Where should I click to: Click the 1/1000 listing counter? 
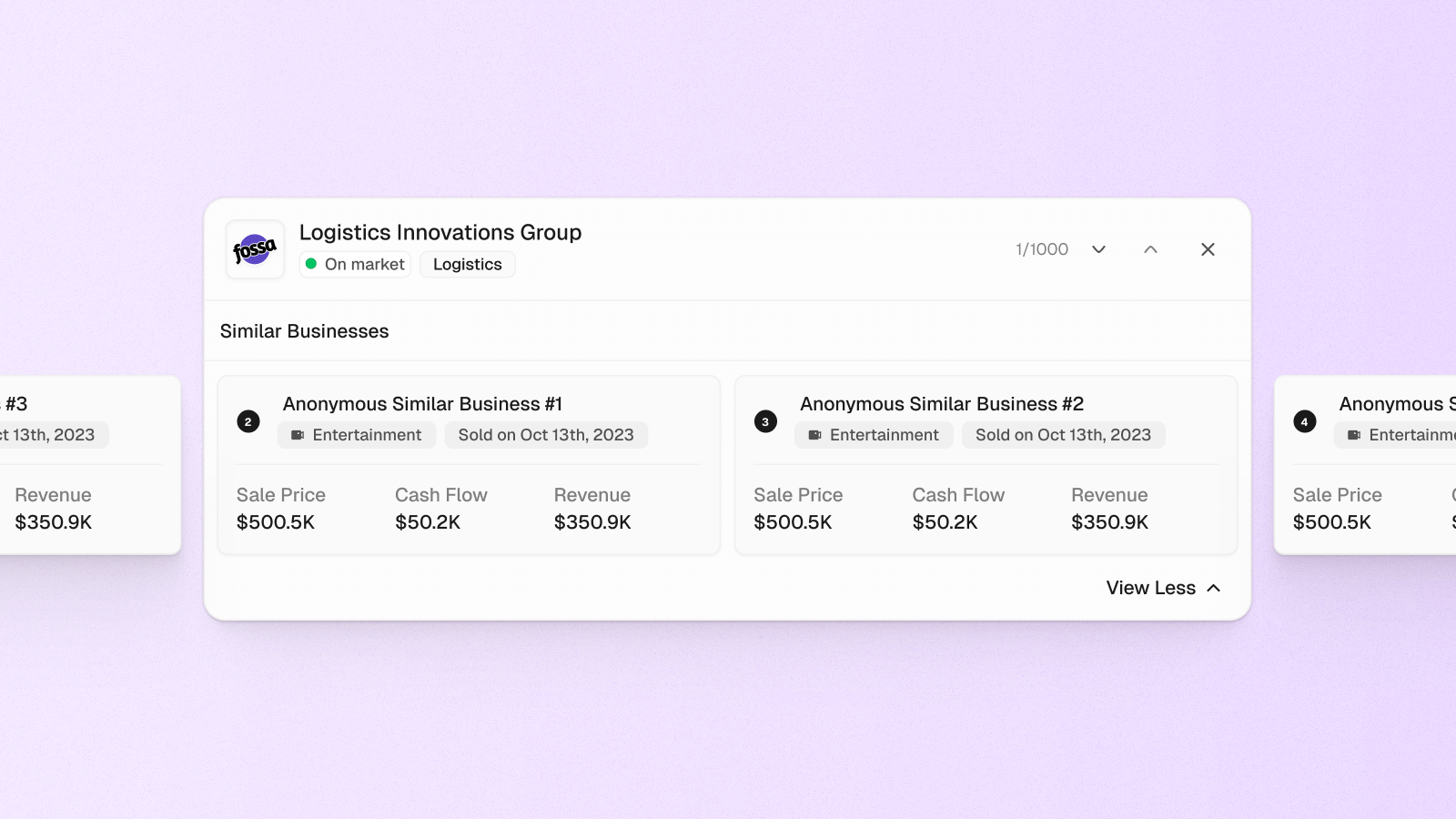coord(1042,249)
